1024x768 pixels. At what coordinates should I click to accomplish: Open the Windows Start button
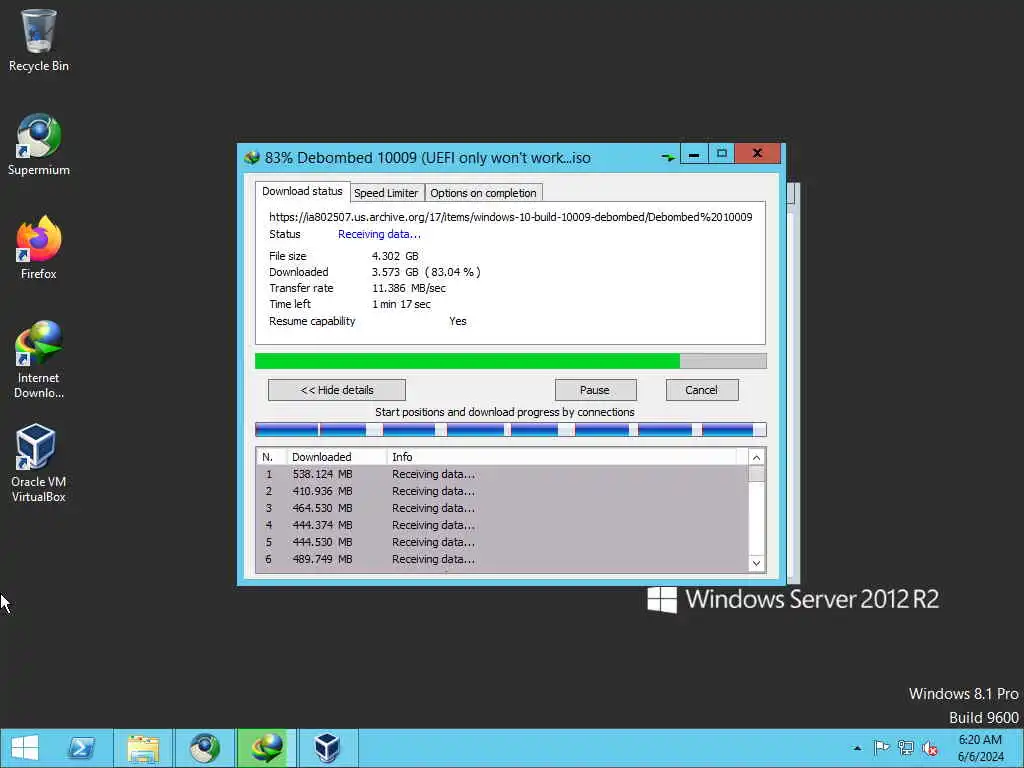pos(25,748)
